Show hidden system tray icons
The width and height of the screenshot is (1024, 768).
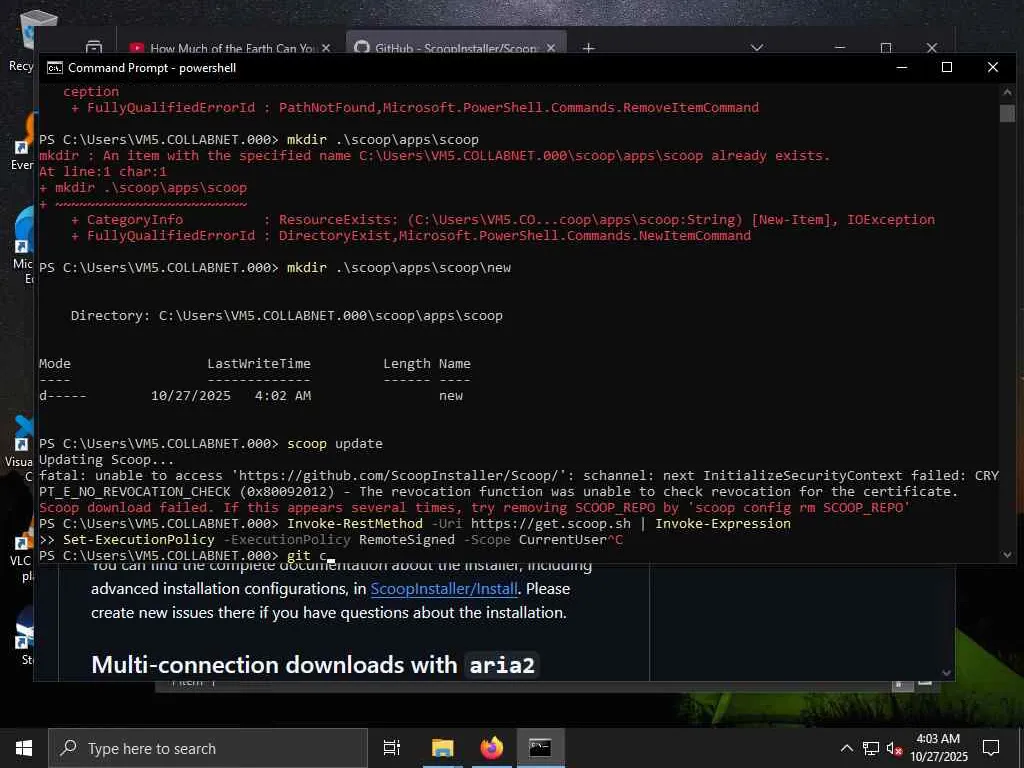click(846, 748)
